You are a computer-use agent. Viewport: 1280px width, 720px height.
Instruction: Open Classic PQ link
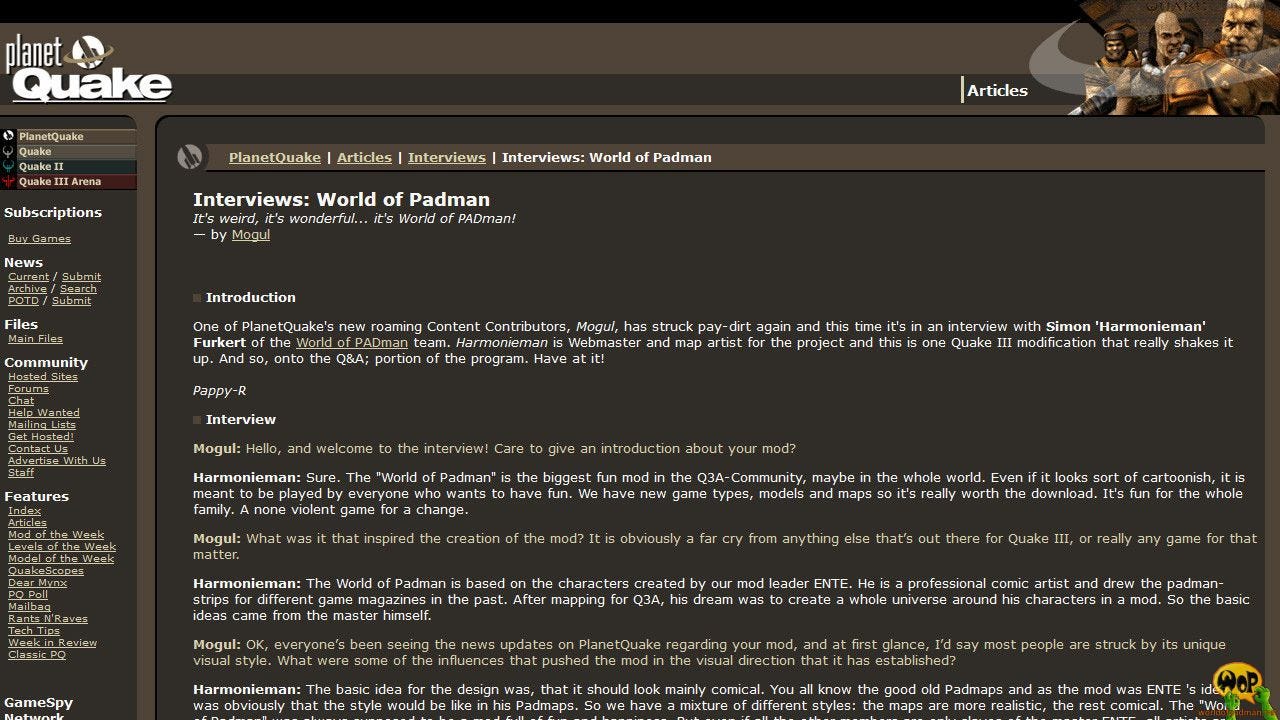(x=37, y=654)
